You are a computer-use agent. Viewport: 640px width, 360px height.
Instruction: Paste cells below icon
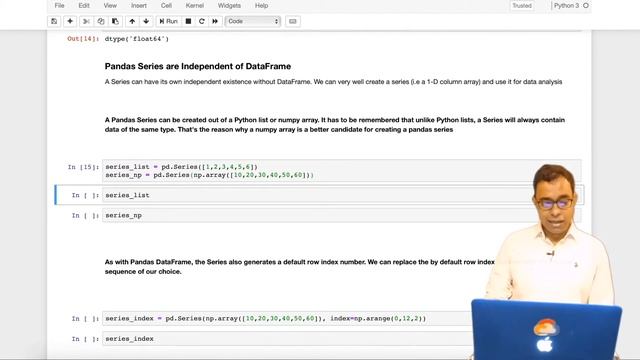point(116,21)
